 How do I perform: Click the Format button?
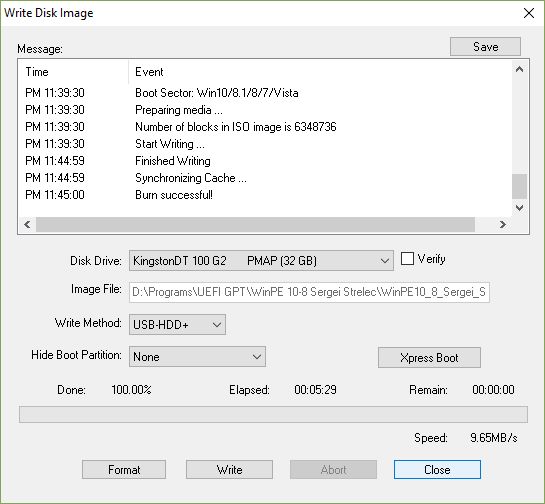[124, 470]
